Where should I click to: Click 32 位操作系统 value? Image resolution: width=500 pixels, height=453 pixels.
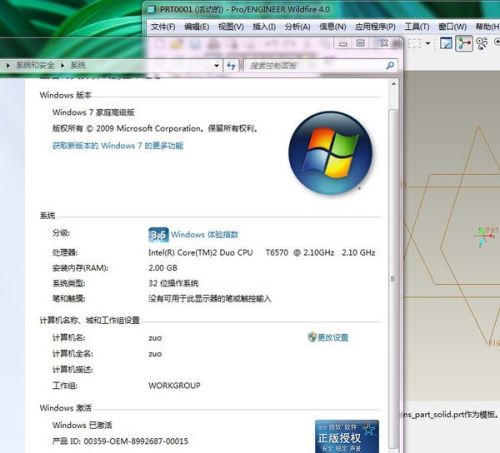point(173,283)
